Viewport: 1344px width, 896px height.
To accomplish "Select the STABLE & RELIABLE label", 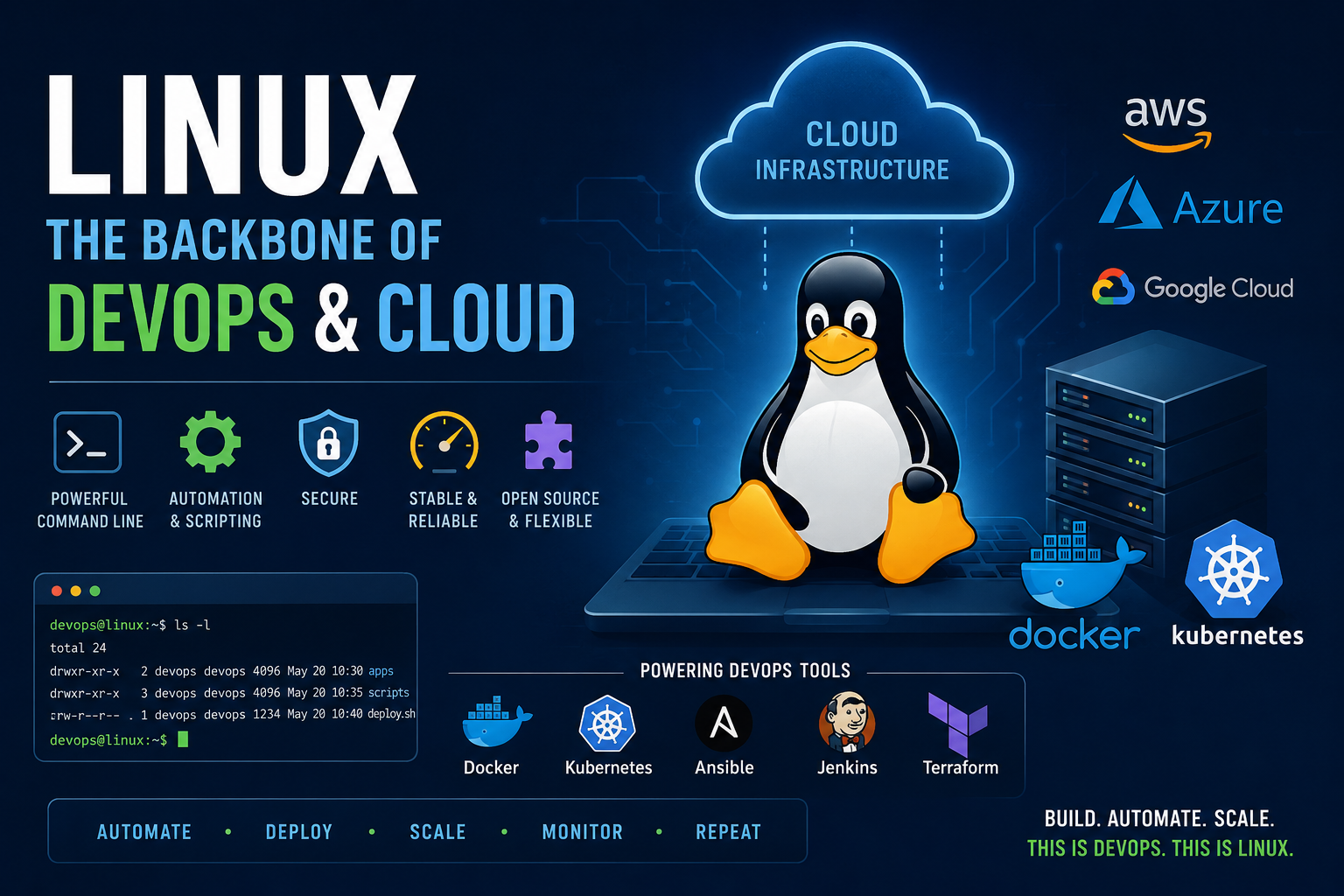I will tap(444, 509).
